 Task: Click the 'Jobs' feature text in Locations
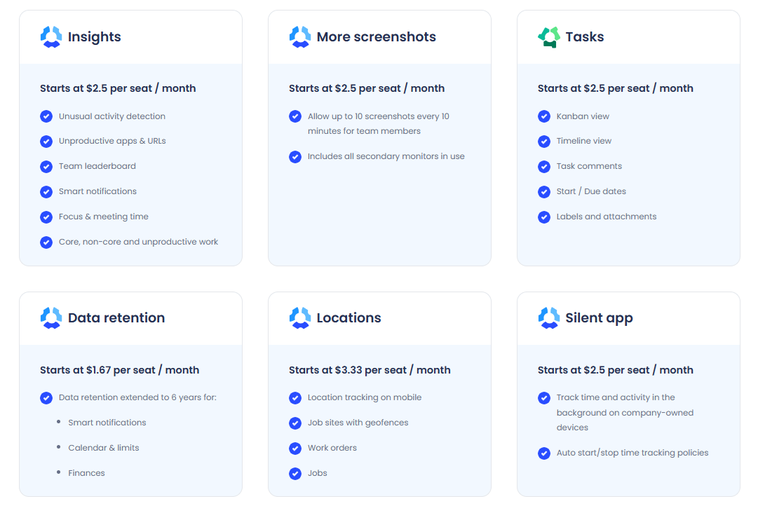(x=317, y=473)
